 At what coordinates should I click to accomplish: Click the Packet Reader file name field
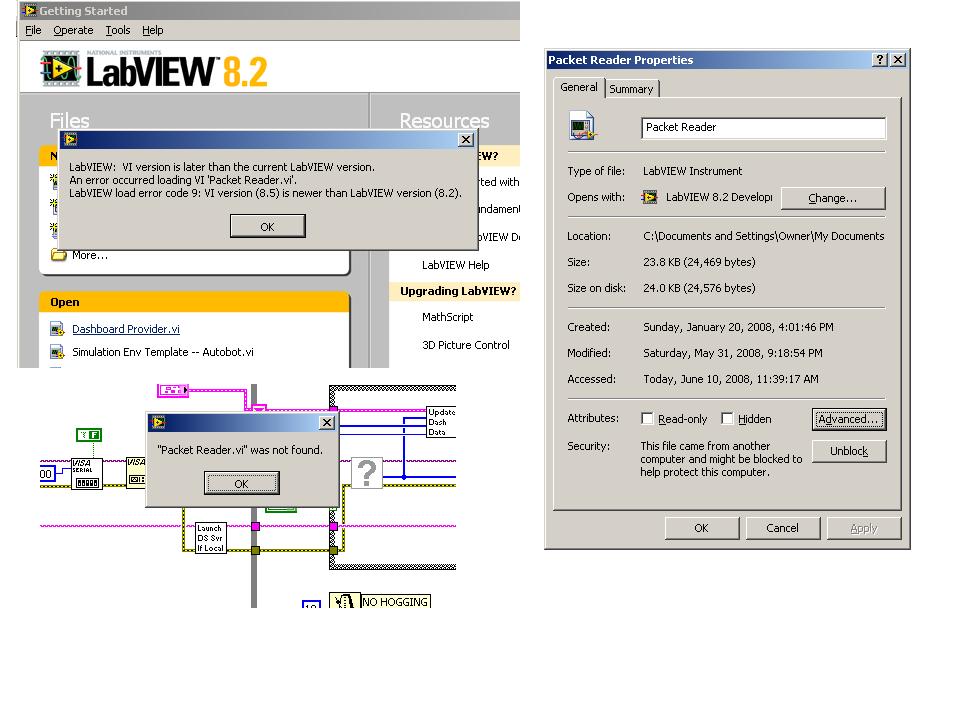tap(763, 128)
